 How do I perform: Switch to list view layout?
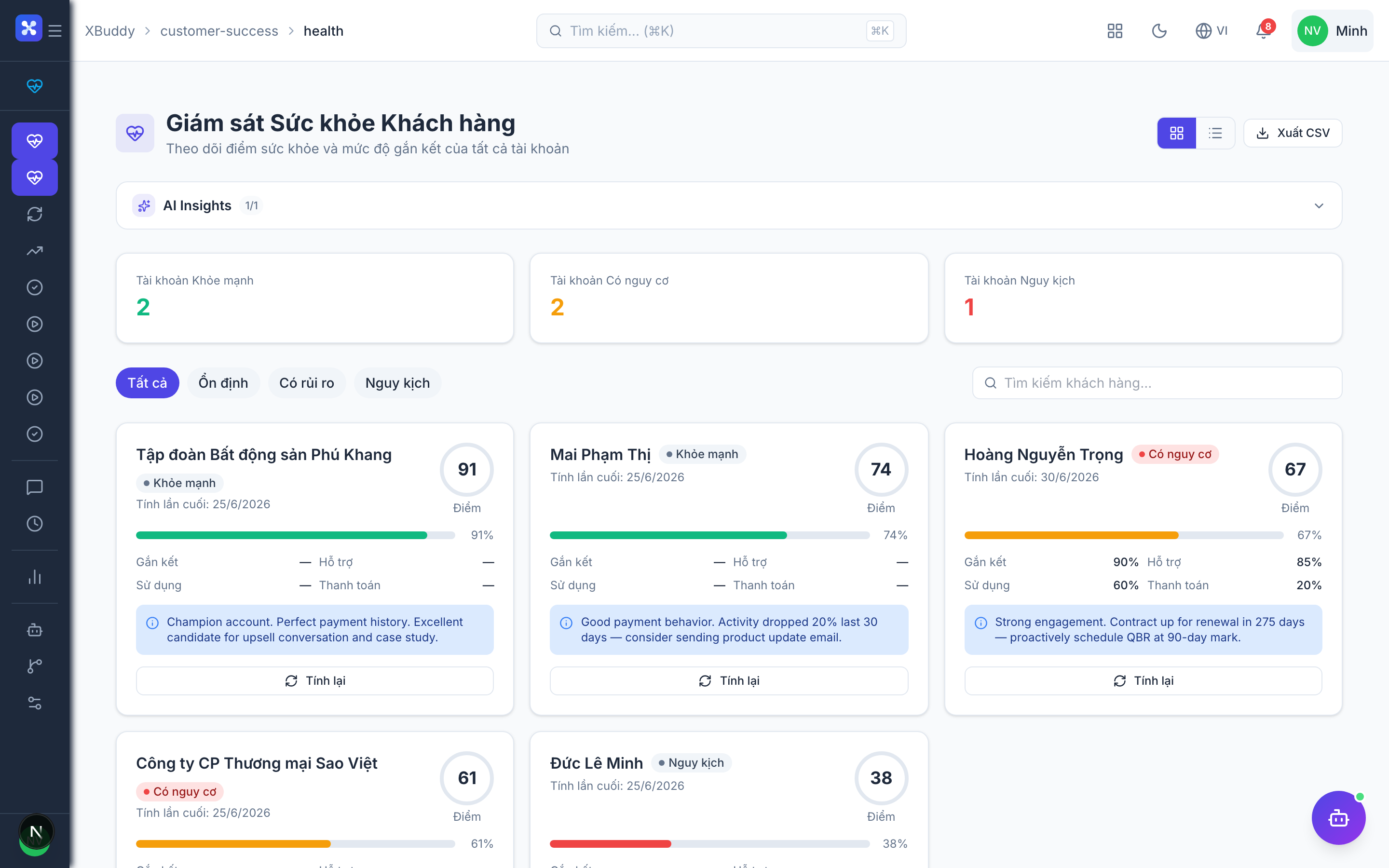coord(1214,133)
